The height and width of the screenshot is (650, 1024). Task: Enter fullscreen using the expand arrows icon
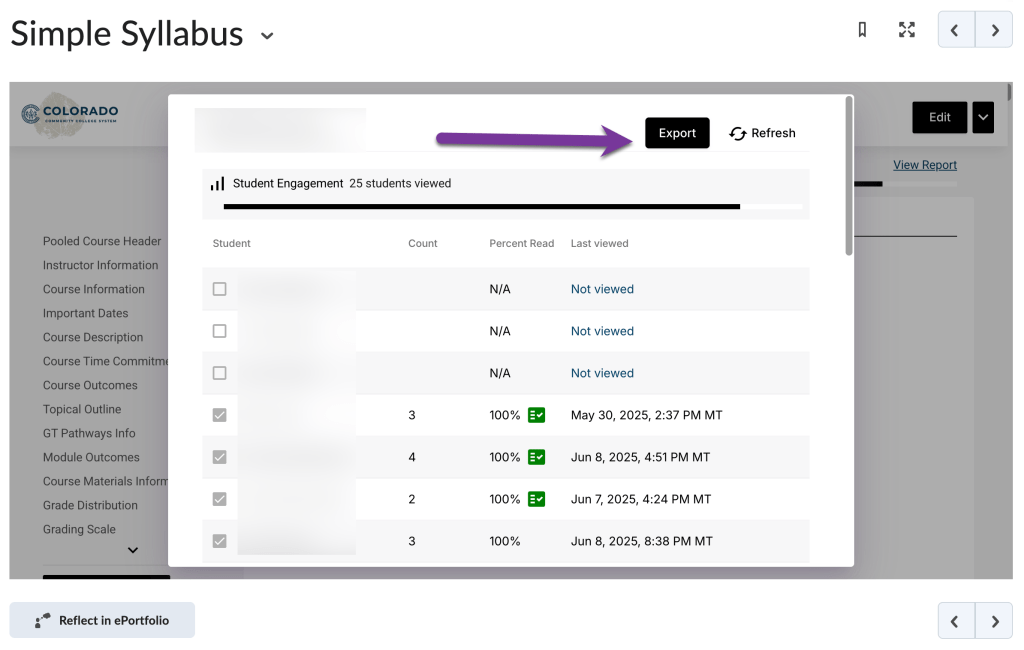pos(906,30)
